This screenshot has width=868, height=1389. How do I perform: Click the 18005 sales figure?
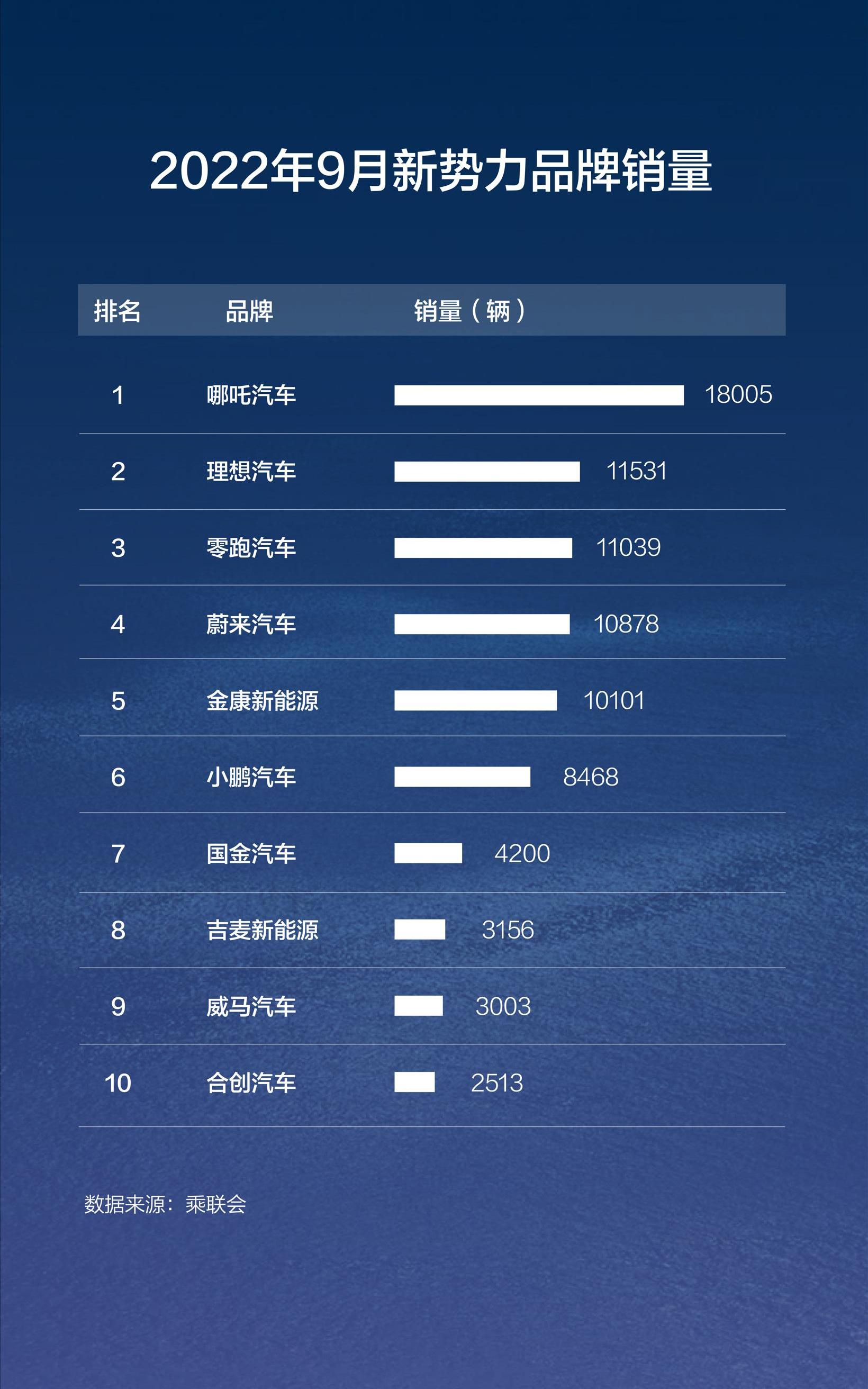(738, 395)
